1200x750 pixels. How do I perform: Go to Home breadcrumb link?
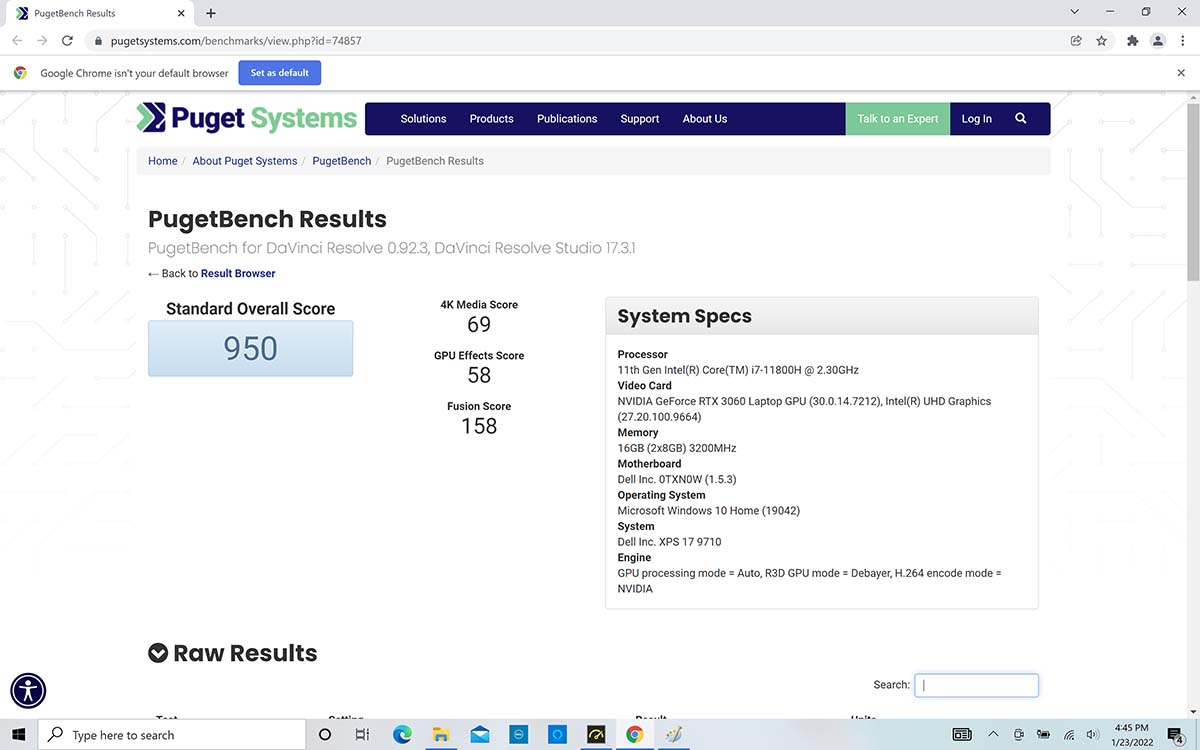pyautogui.click(x=163, y=160)
